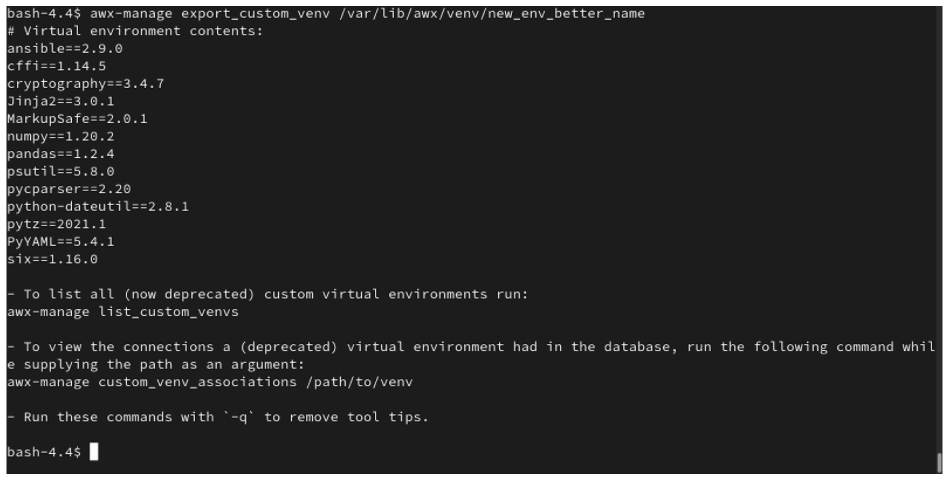The height and width of the screenshot is (481, 947).
Task: Click the pandas==1.2.4 line
Action: pos(60,153)
